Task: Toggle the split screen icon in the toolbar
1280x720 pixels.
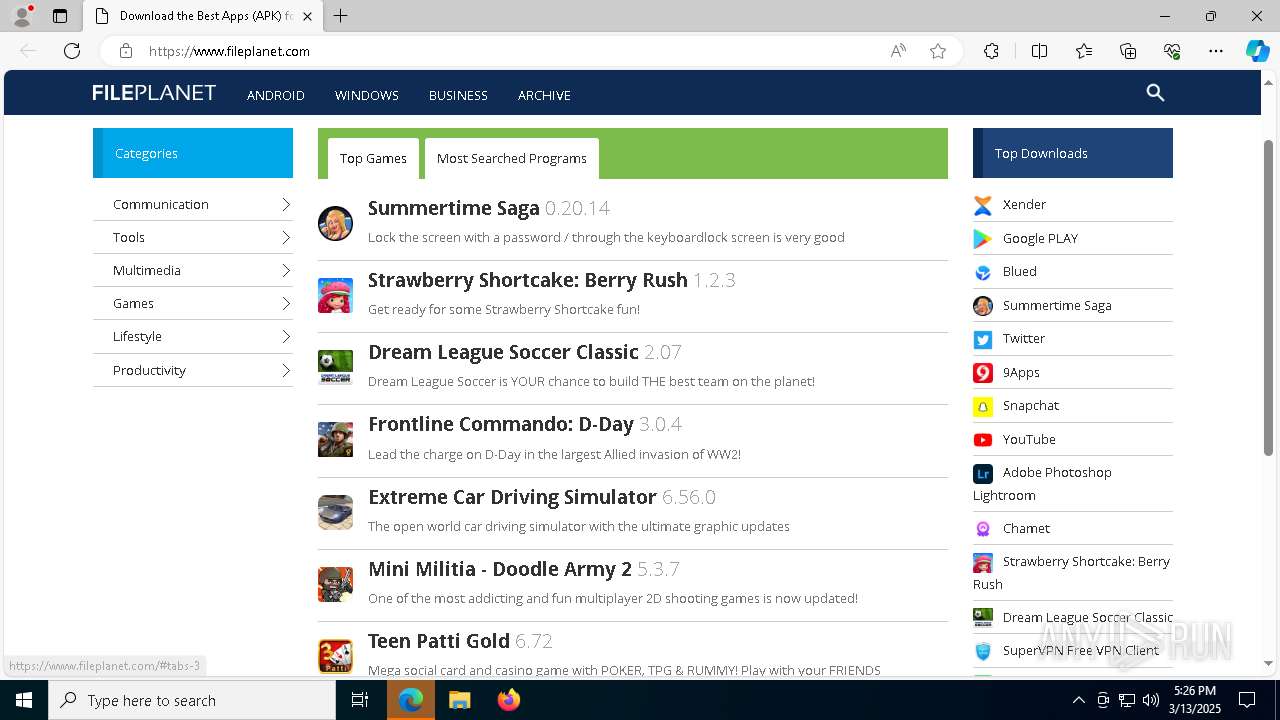Action: (x=1039, y=51)
